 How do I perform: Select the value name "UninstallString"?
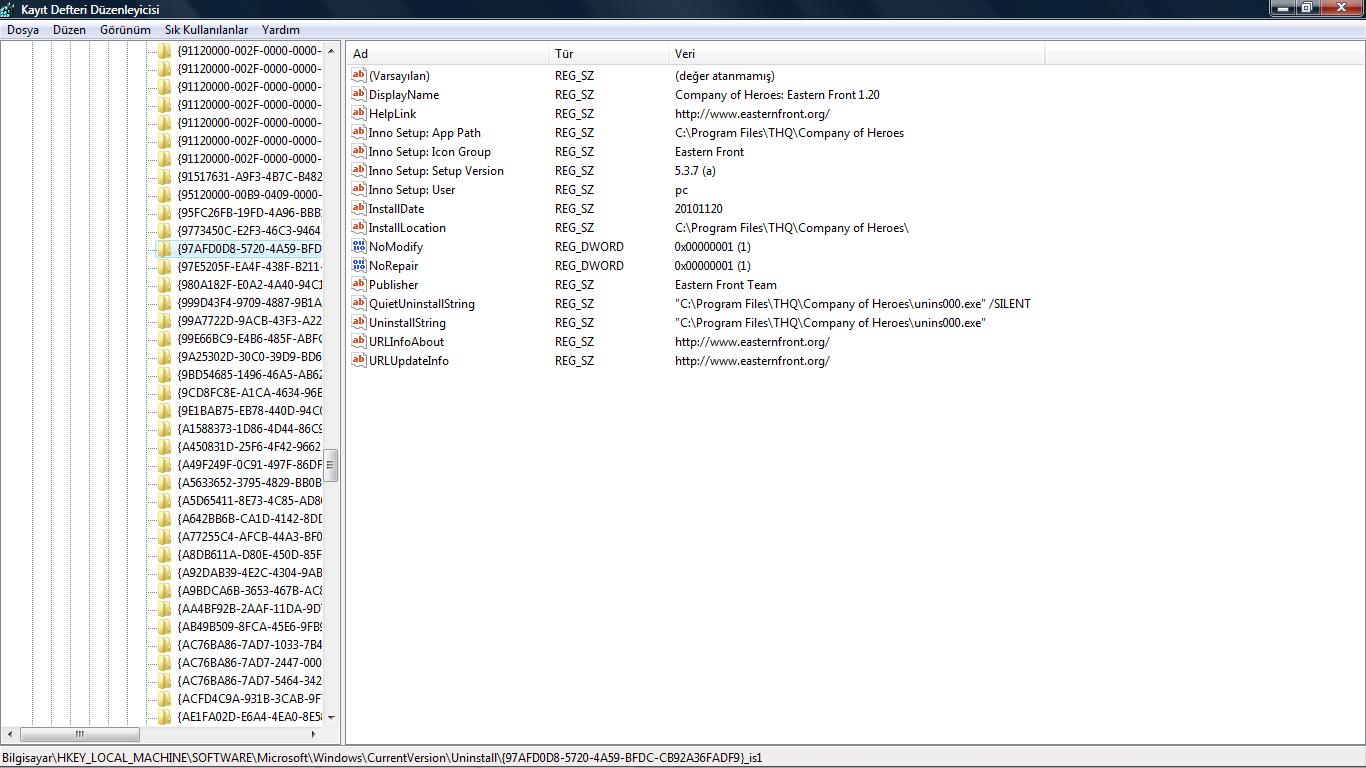(407, 323)
